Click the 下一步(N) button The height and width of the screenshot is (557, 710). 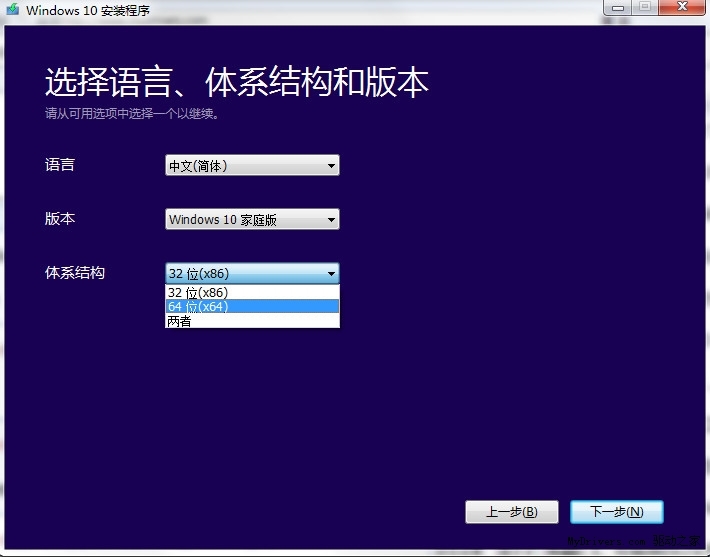[617, 512]
